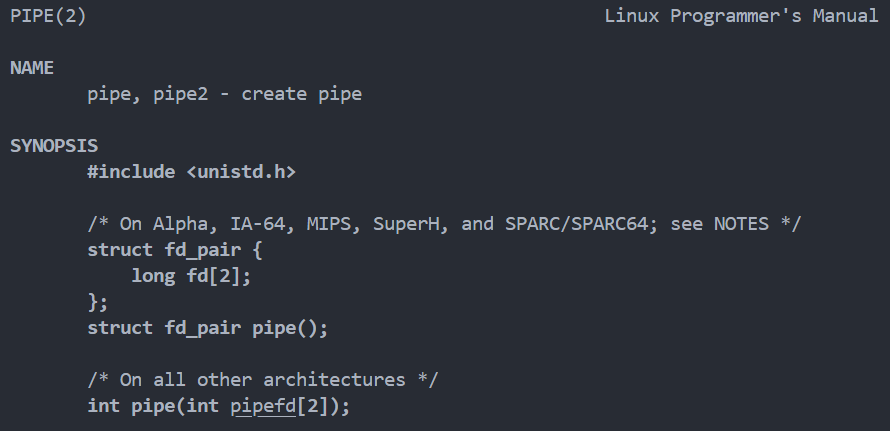
Task: Click the struct fd_pair { line
Action: coord(175,250)
